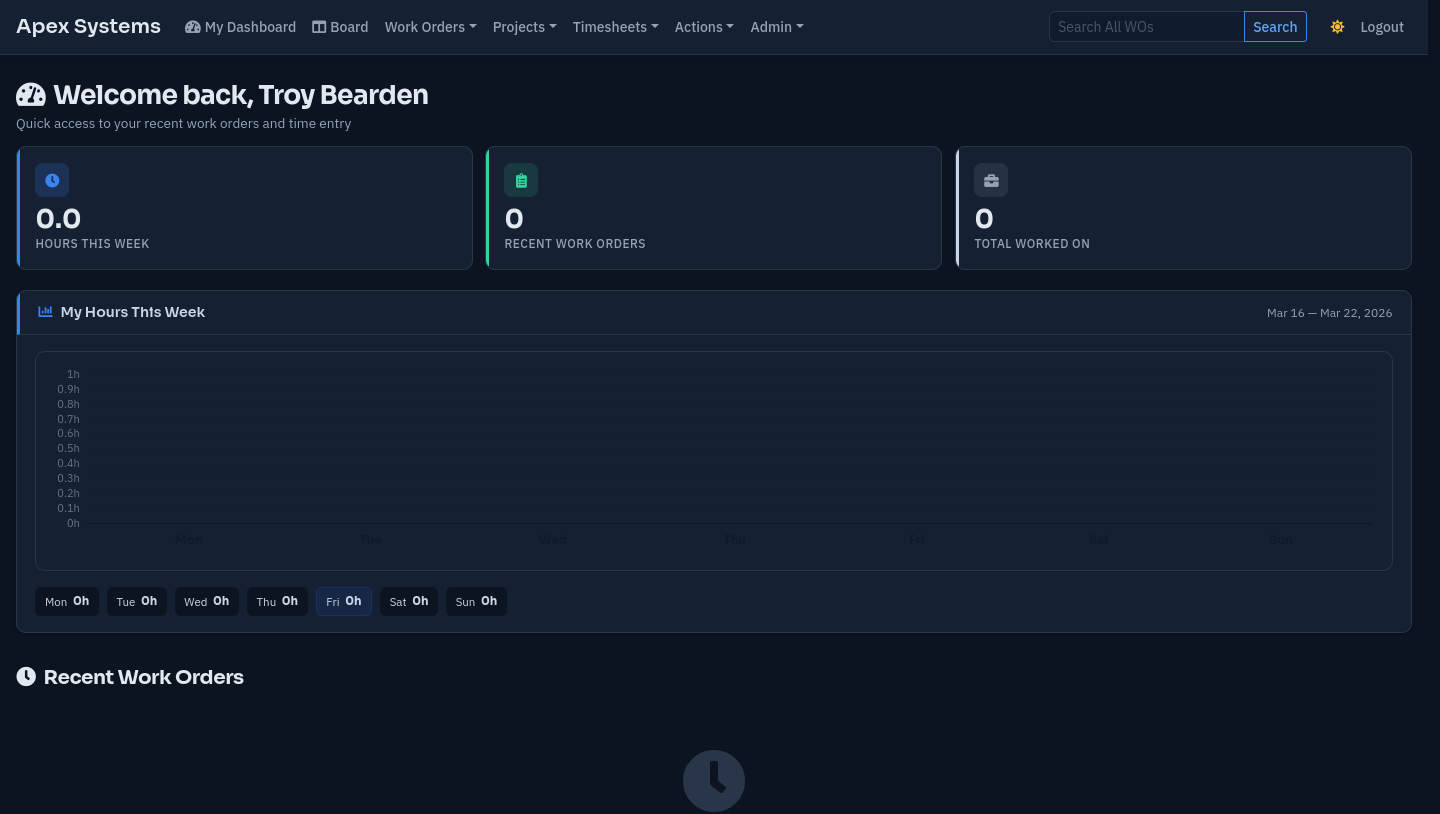Click the Search button
1440x814 pixels.
[x=1275, y=27]
